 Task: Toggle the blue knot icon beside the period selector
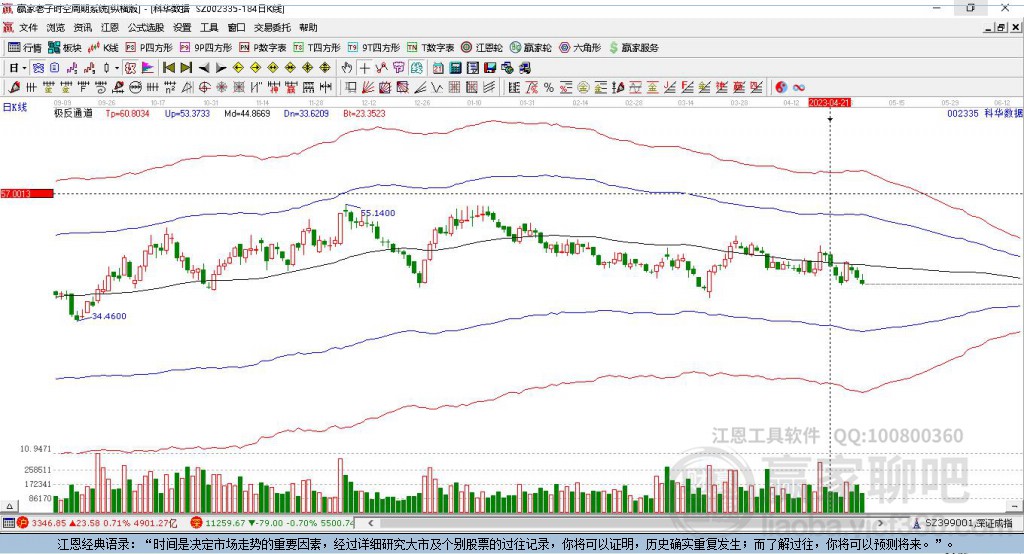click(x=38, y=68)
